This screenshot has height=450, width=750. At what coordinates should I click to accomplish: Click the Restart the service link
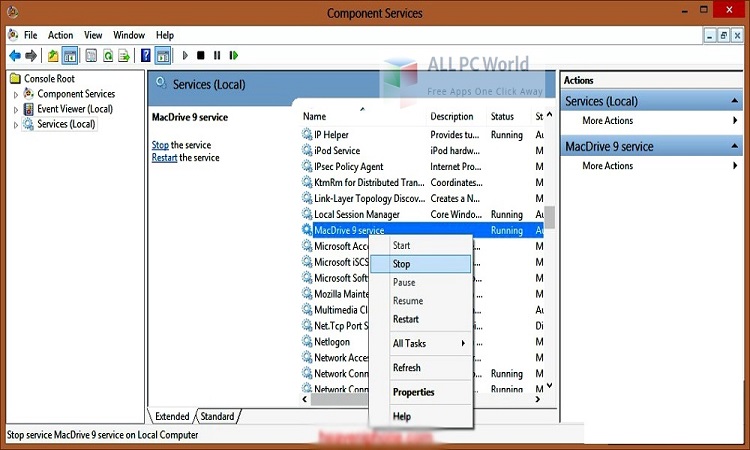click(x=165, y=158)
